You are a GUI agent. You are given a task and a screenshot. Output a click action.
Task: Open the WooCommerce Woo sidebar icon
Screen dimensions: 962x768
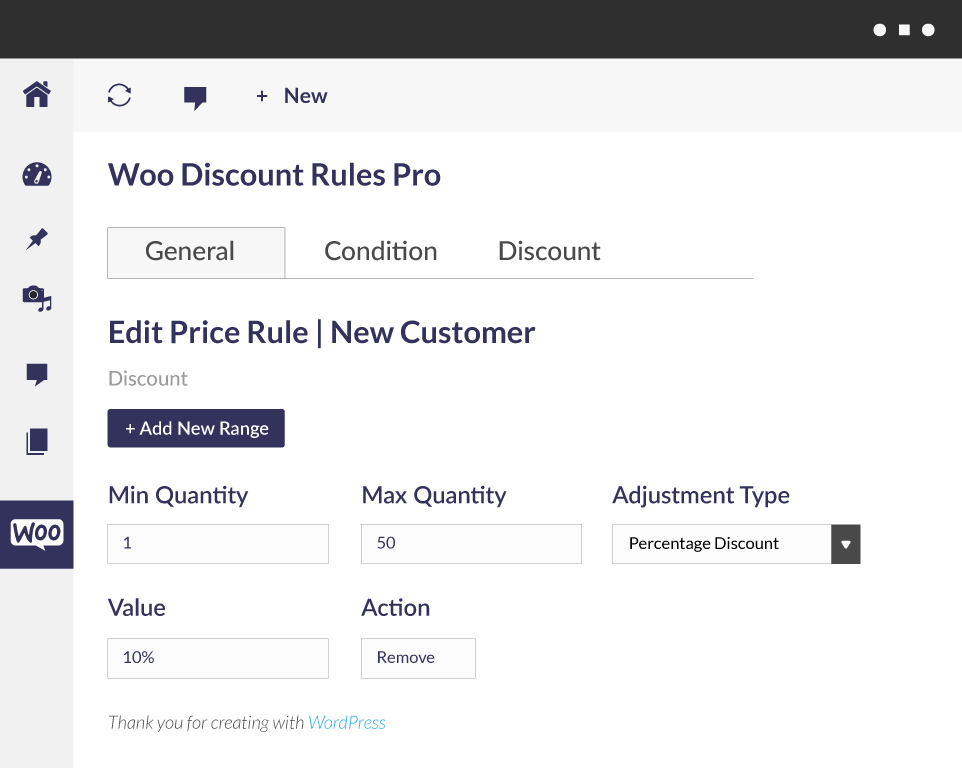point(37,534)
